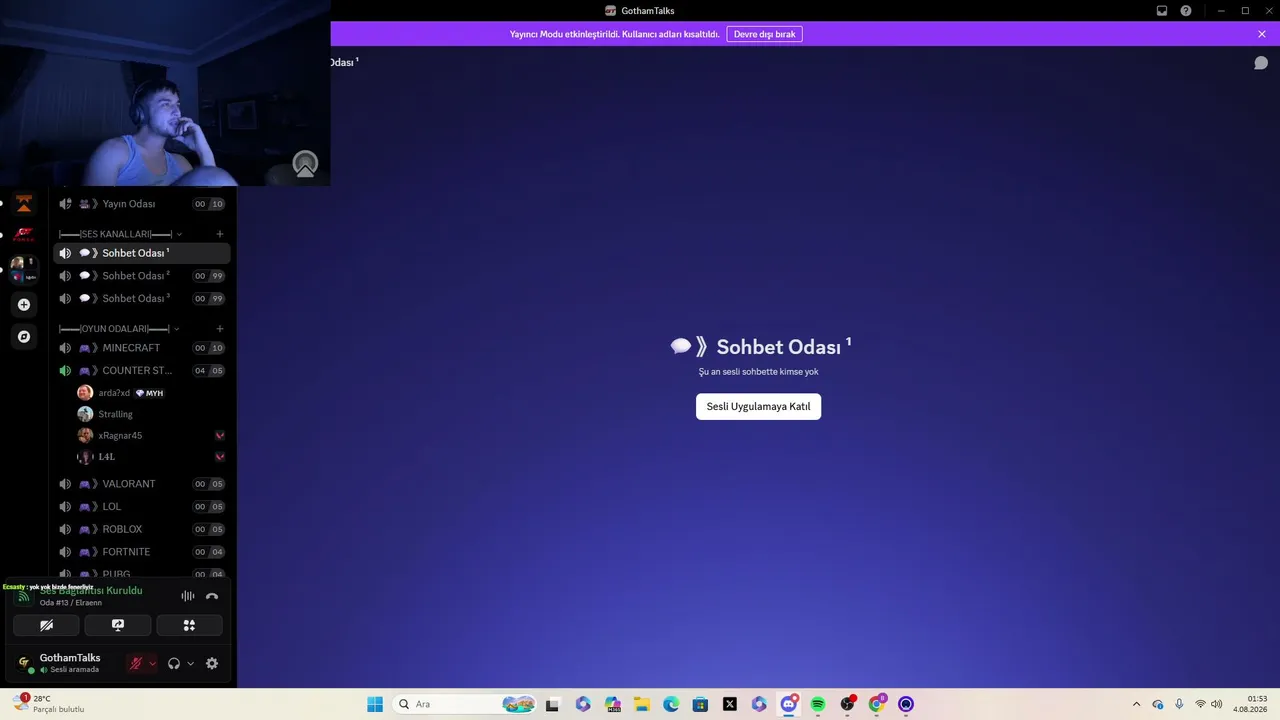Open Microsoft Store from the taskbar

[700, 704]
